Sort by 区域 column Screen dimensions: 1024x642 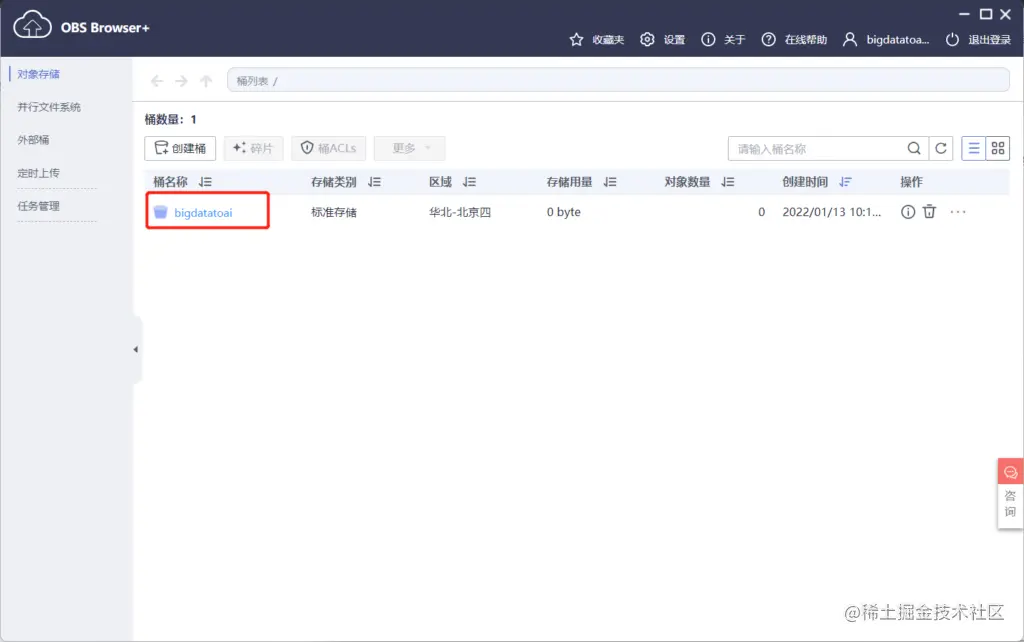point(470,182)
